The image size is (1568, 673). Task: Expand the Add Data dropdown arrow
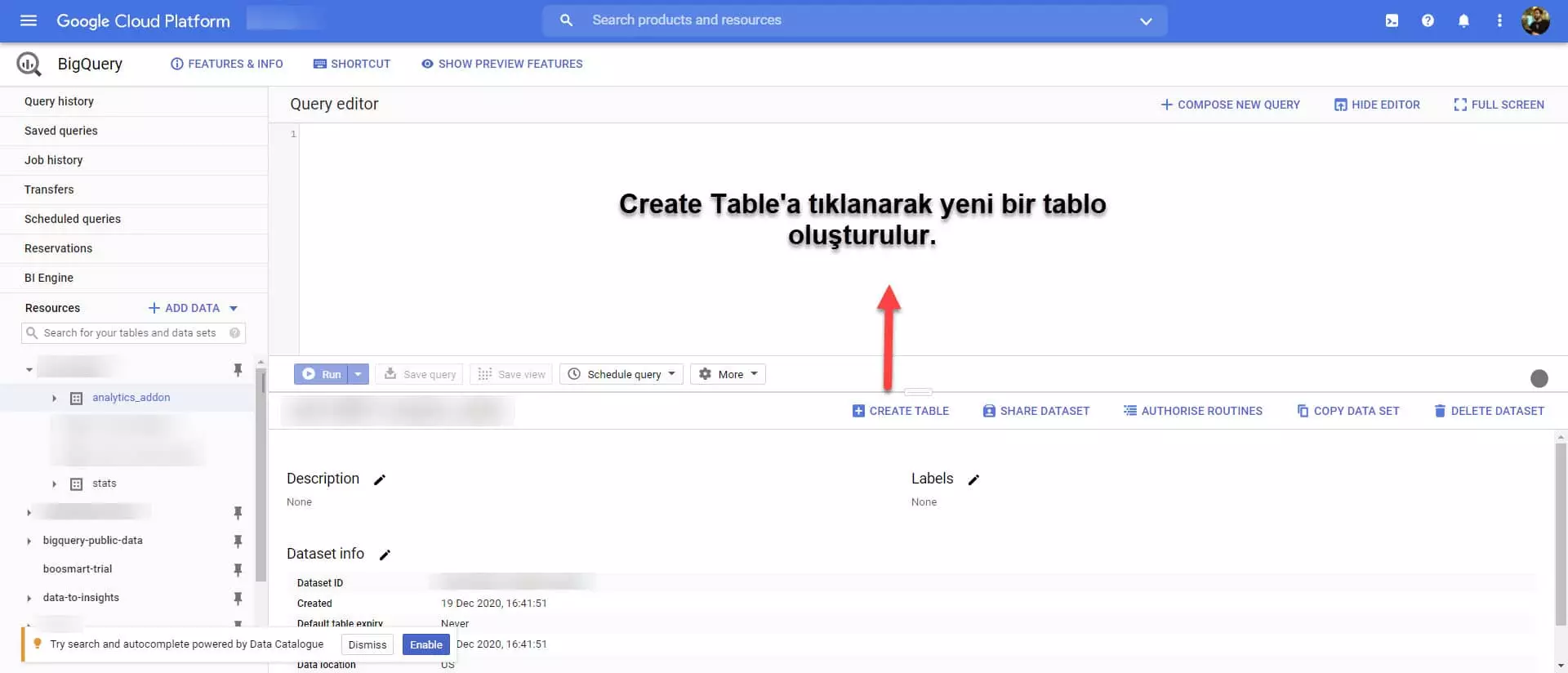pos(234,308)
